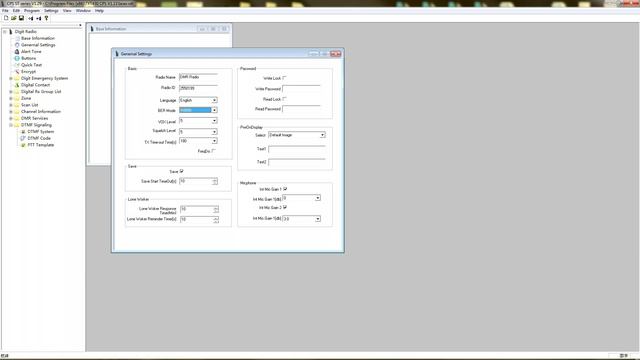640x360 pixels.
Task: Click the Write to radio toolbar icon
Action: tap(38, 18)
